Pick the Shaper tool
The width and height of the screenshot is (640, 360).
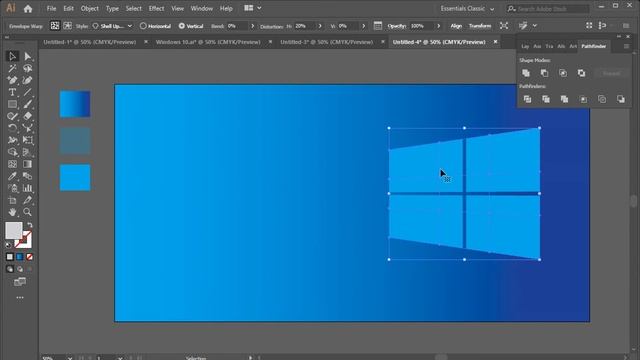coord(12,116)
